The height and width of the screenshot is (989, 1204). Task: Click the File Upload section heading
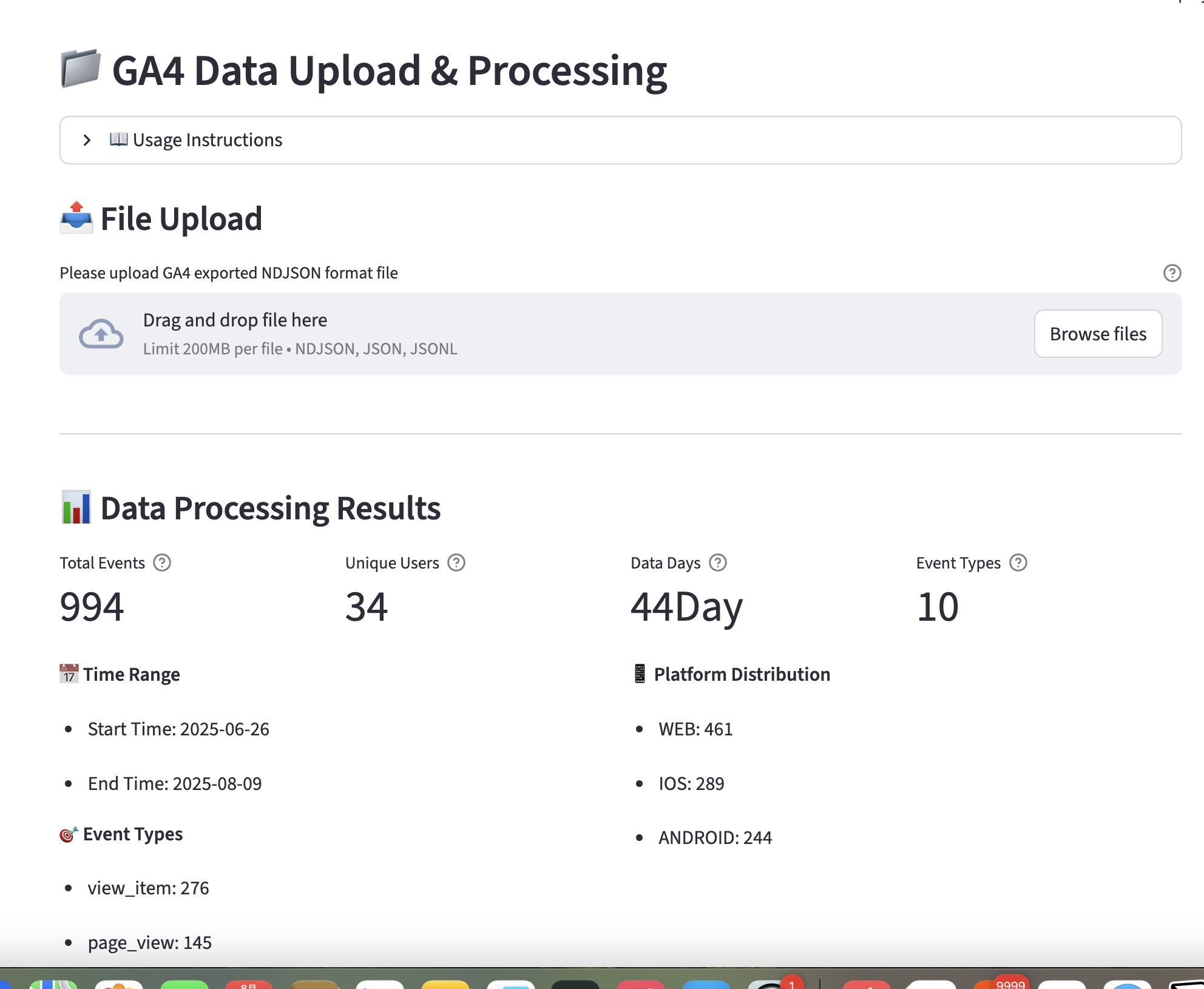(181, 219)
